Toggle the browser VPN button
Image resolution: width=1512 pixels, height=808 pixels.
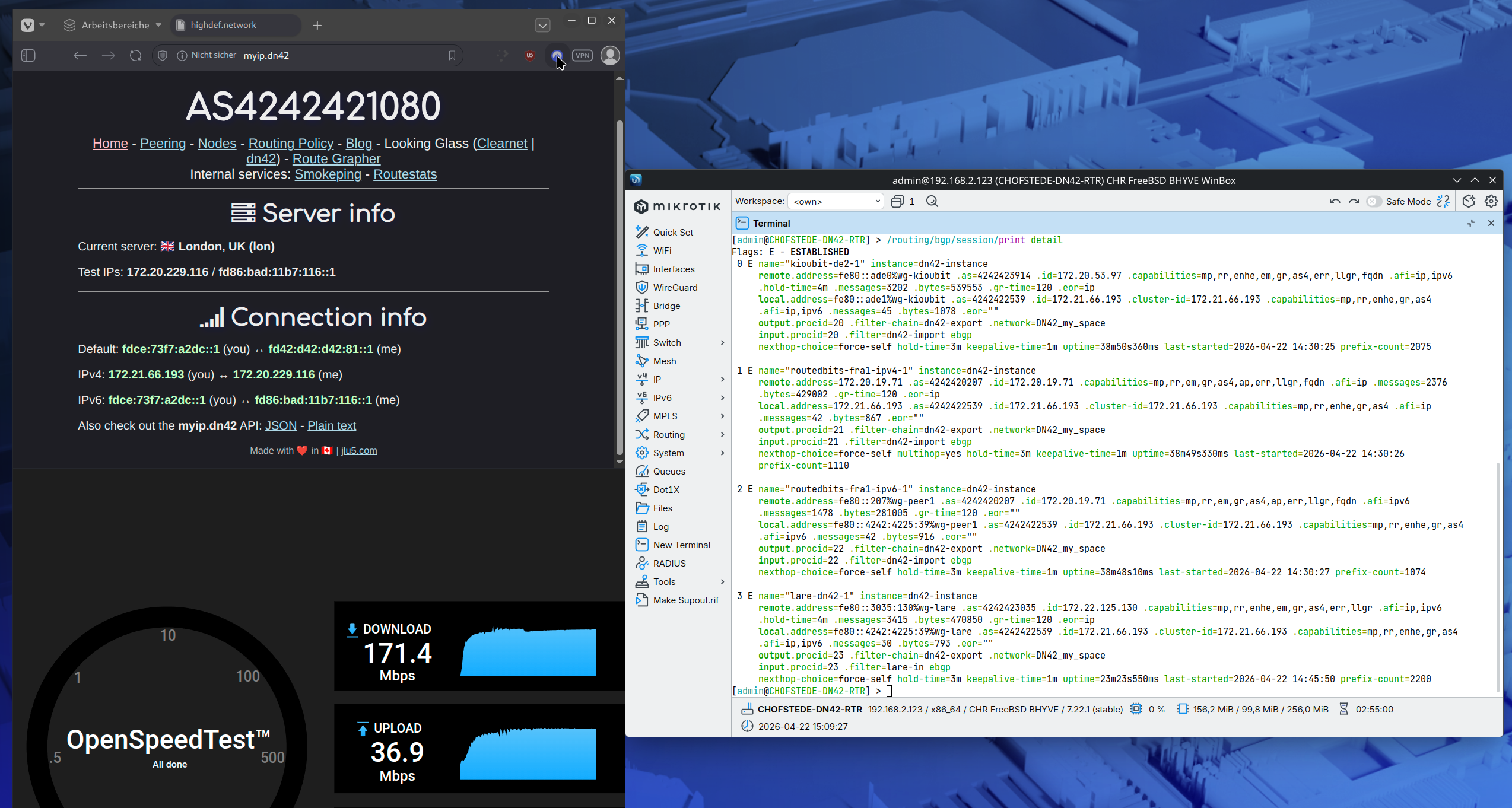tap(582, 56)
